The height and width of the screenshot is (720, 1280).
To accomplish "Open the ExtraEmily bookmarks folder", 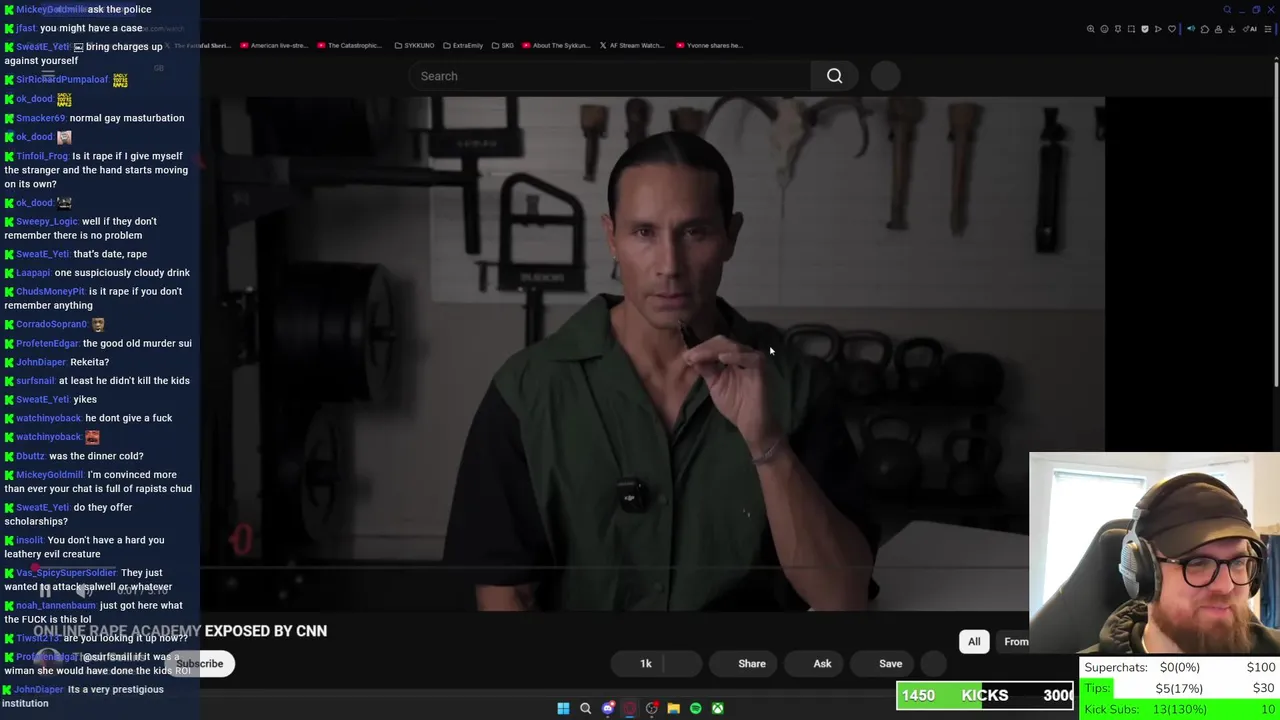I will 463,45.
